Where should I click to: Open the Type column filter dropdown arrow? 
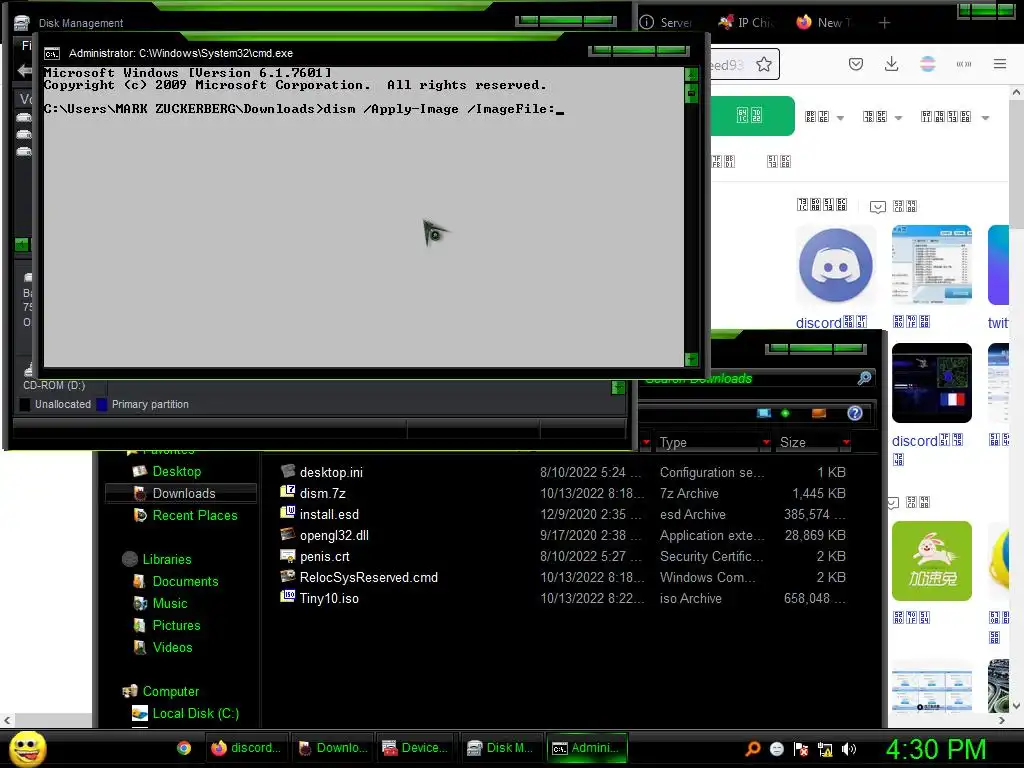pyautogui.click(x=766, y=443)
